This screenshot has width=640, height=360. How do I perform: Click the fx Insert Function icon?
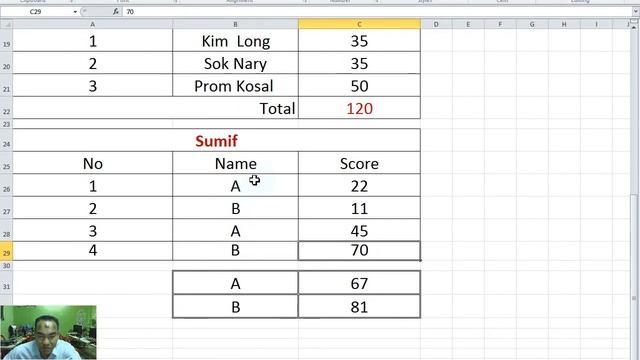click(116, 12)
